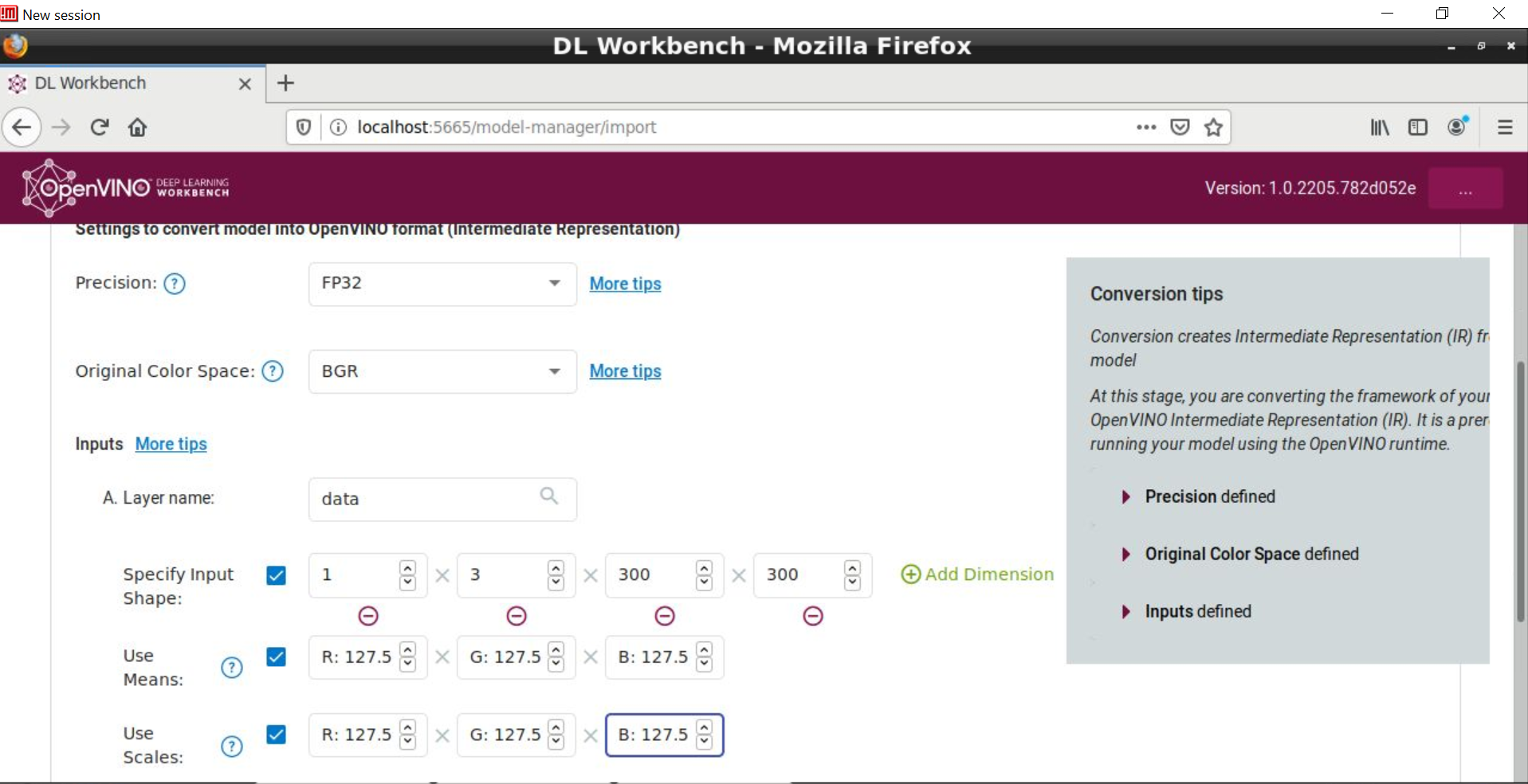Remove the last 300 shape dimension
Screen dimensions: 1528x784
[x=812, y=616]
